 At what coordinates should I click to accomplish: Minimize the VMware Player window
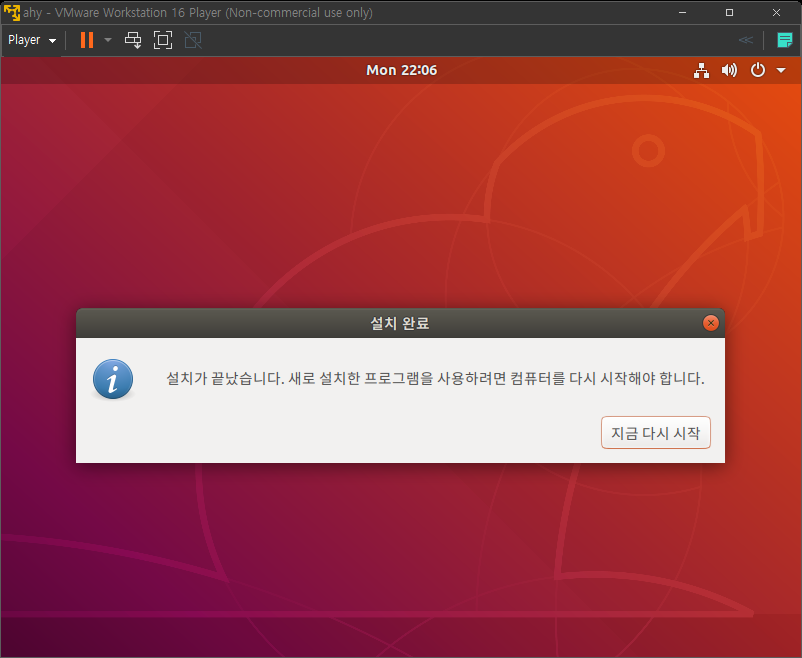682,12
